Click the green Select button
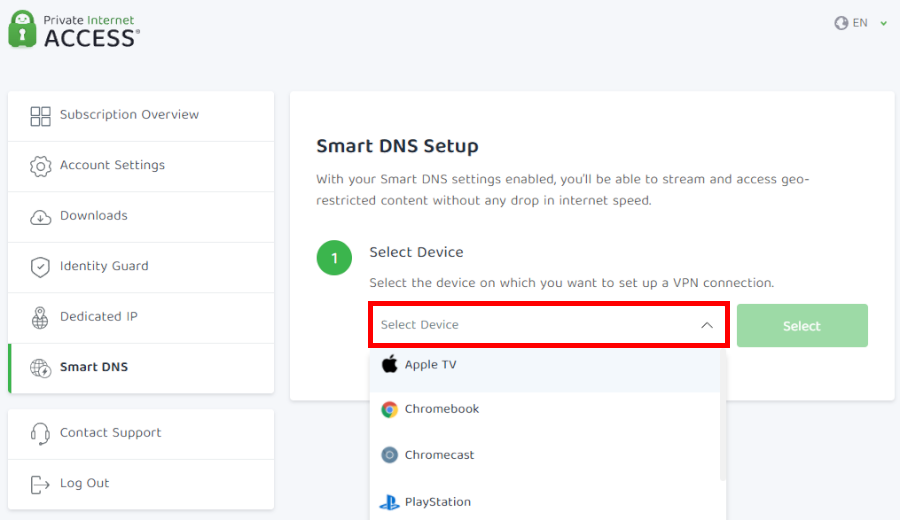 coord(802,325)
